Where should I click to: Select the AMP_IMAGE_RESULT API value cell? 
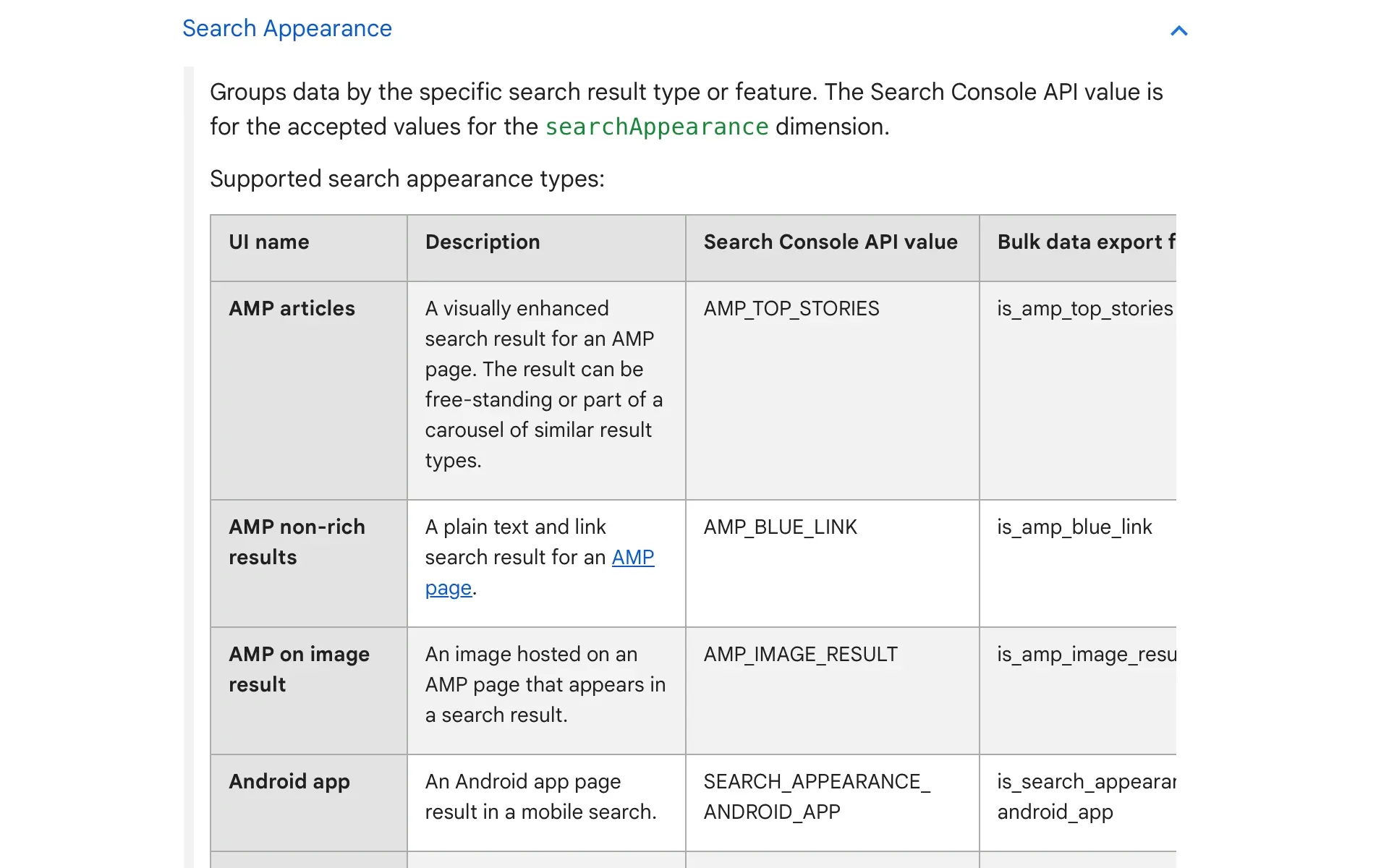(800, 654)
